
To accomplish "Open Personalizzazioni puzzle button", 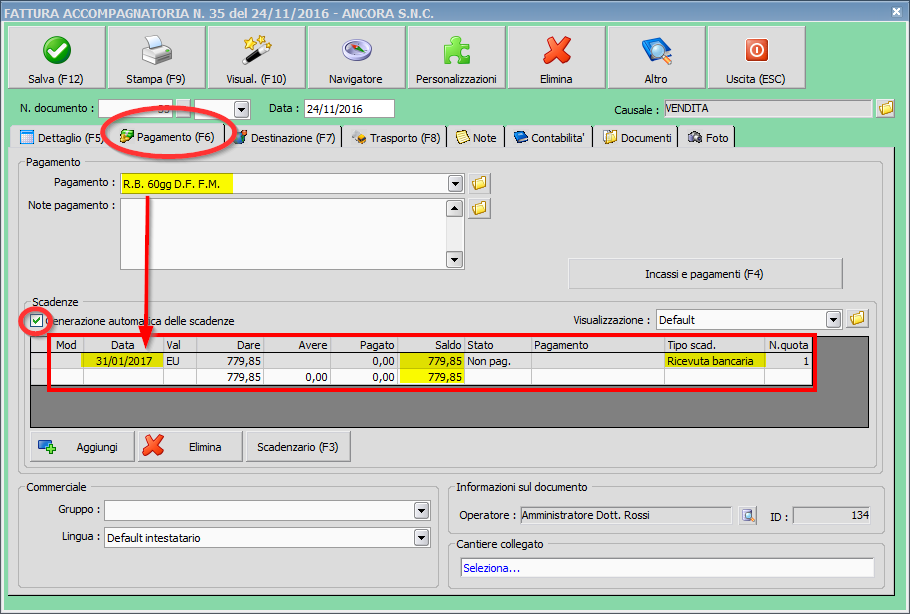I will point(456,57).
